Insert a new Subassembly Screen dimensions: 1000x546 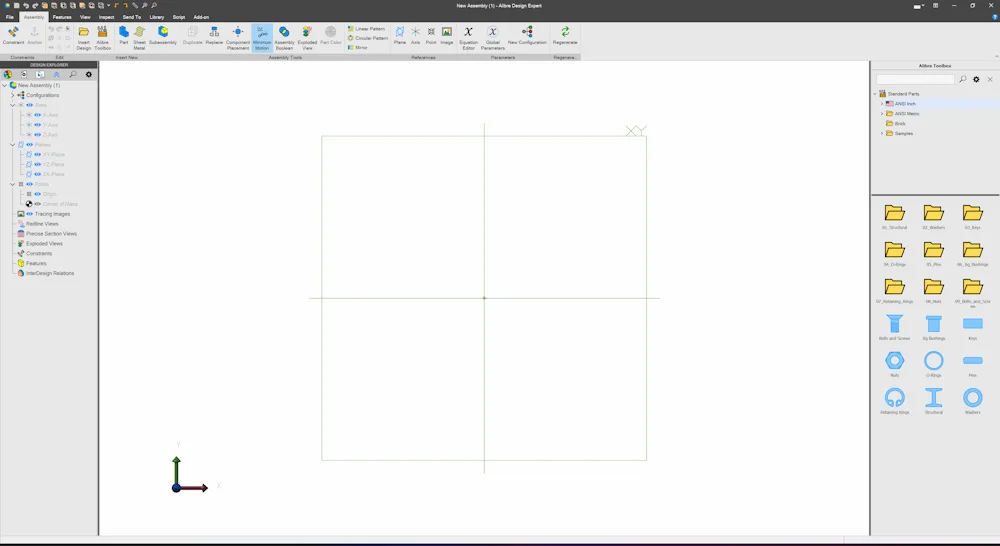coord(163,36)
